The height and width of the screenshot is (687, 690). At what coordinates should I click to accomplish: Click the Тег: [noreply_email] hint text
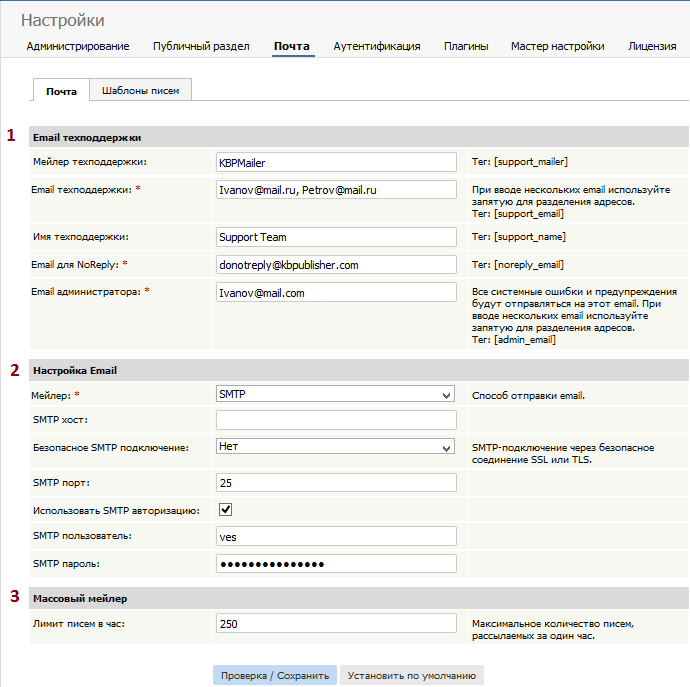click(x=518, y=264)
